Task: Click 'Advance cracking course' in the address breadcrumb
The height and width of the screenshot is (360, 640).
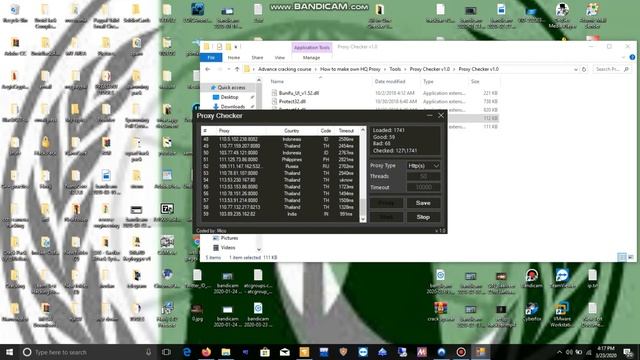Action: (x=284, y=69)
